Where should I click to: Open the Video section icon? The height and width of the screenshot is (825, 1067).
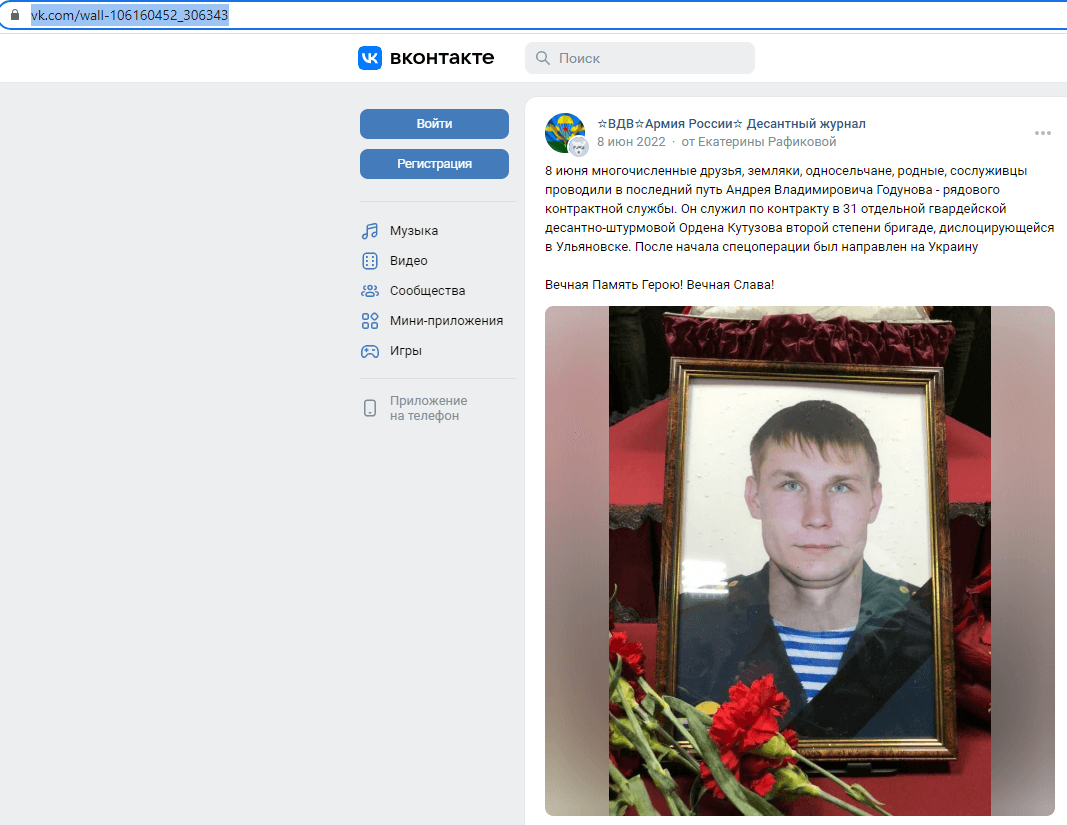point(370,261)
